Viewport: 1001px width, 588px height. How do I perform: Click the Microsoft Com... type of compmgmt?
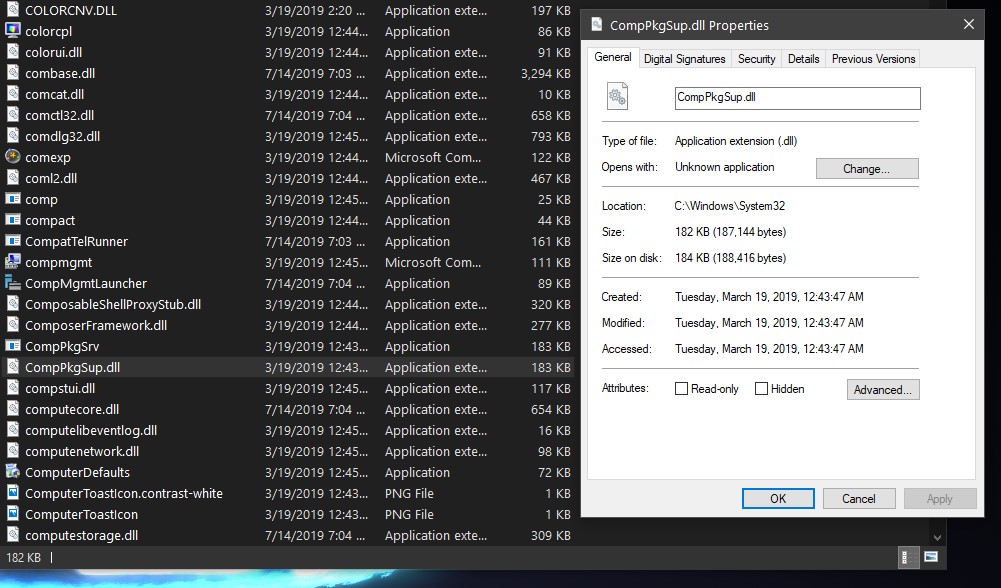pyautogui.click(x=433, y=262)
